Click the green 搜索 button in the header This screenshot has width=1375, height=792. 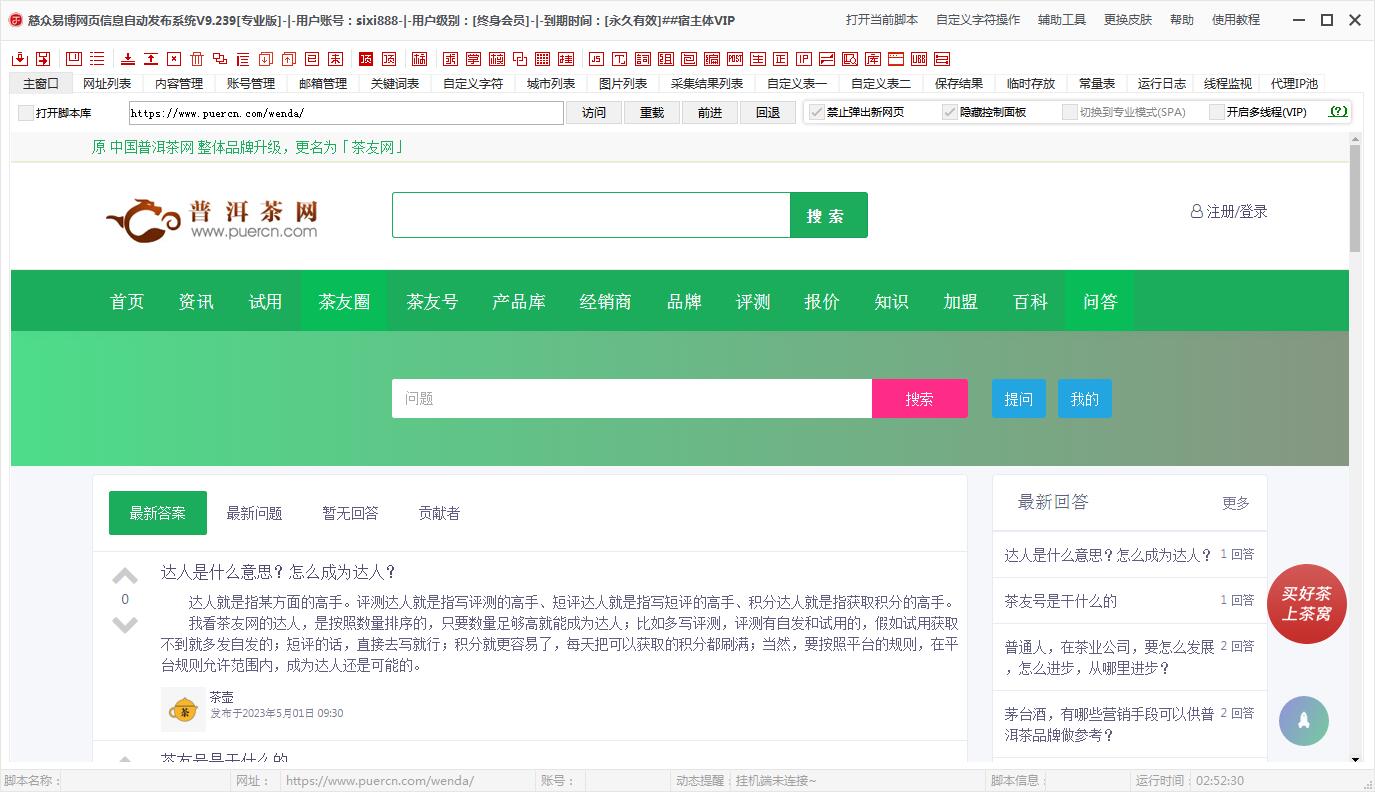pyautogui.click(x=828, y=215)
